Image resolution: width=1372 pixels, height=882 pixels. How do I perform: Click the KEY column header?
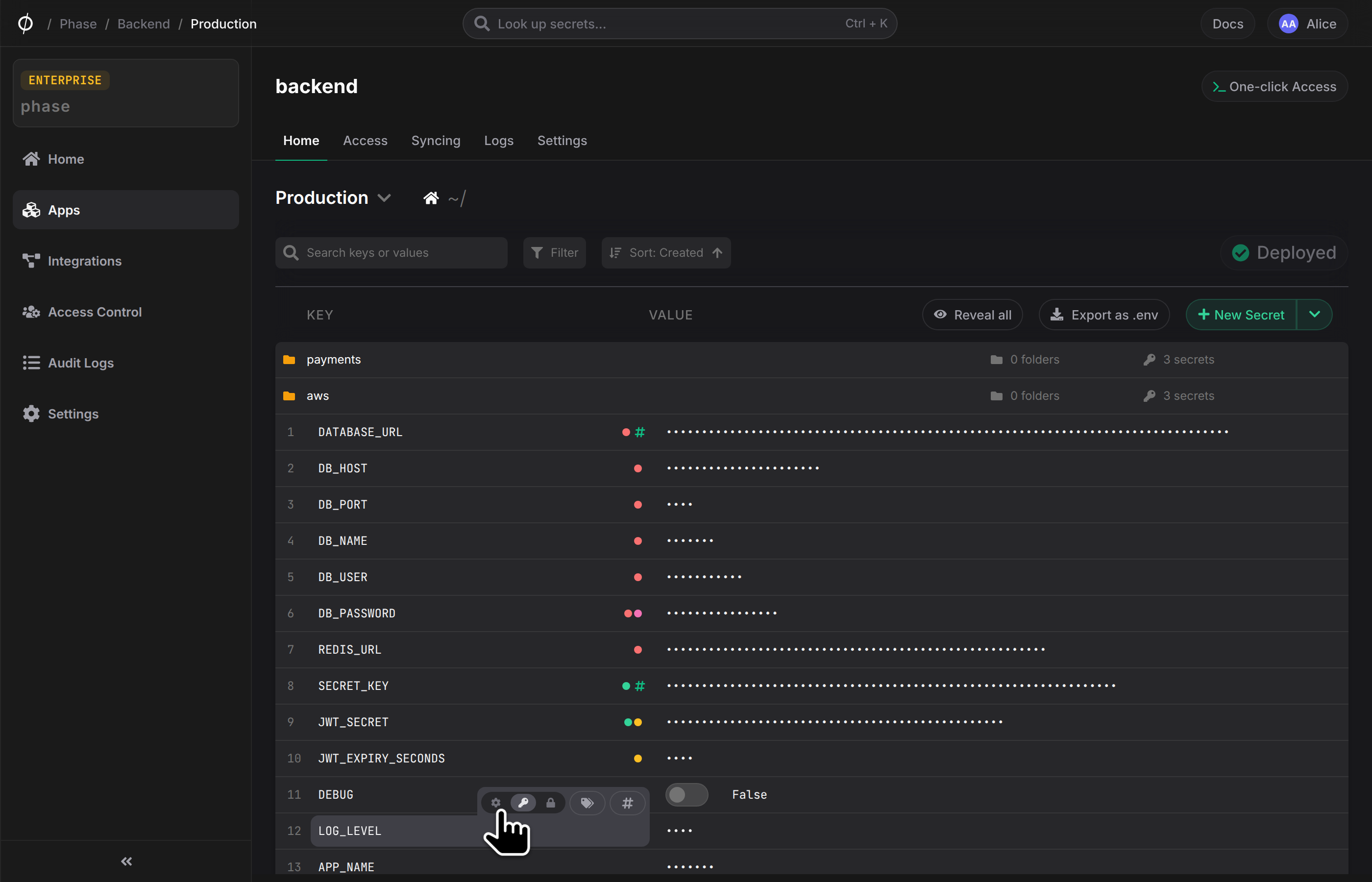point(319,315)
